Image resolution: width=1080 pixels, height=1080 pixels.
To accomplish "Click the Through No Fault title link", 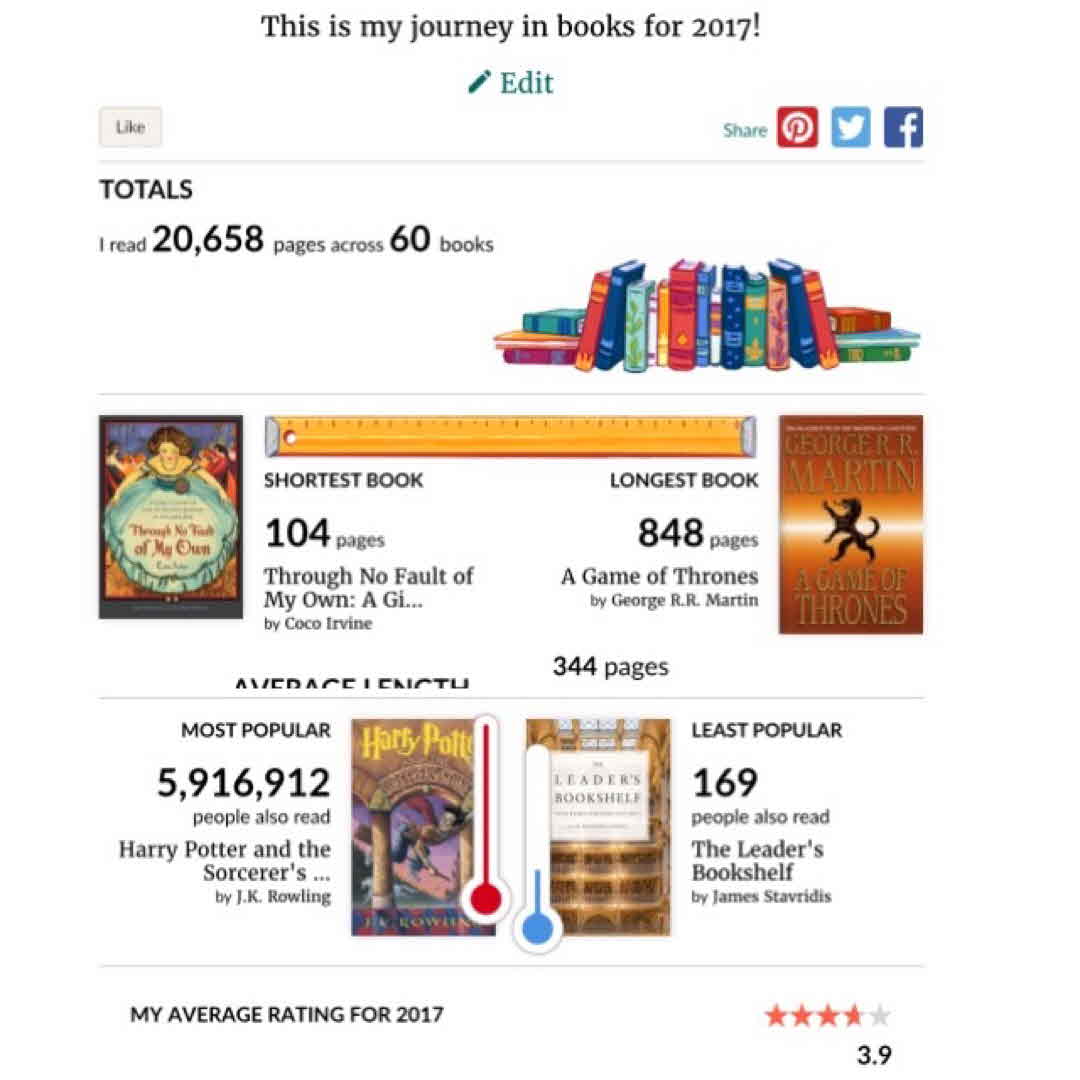I will pos(368,588).
